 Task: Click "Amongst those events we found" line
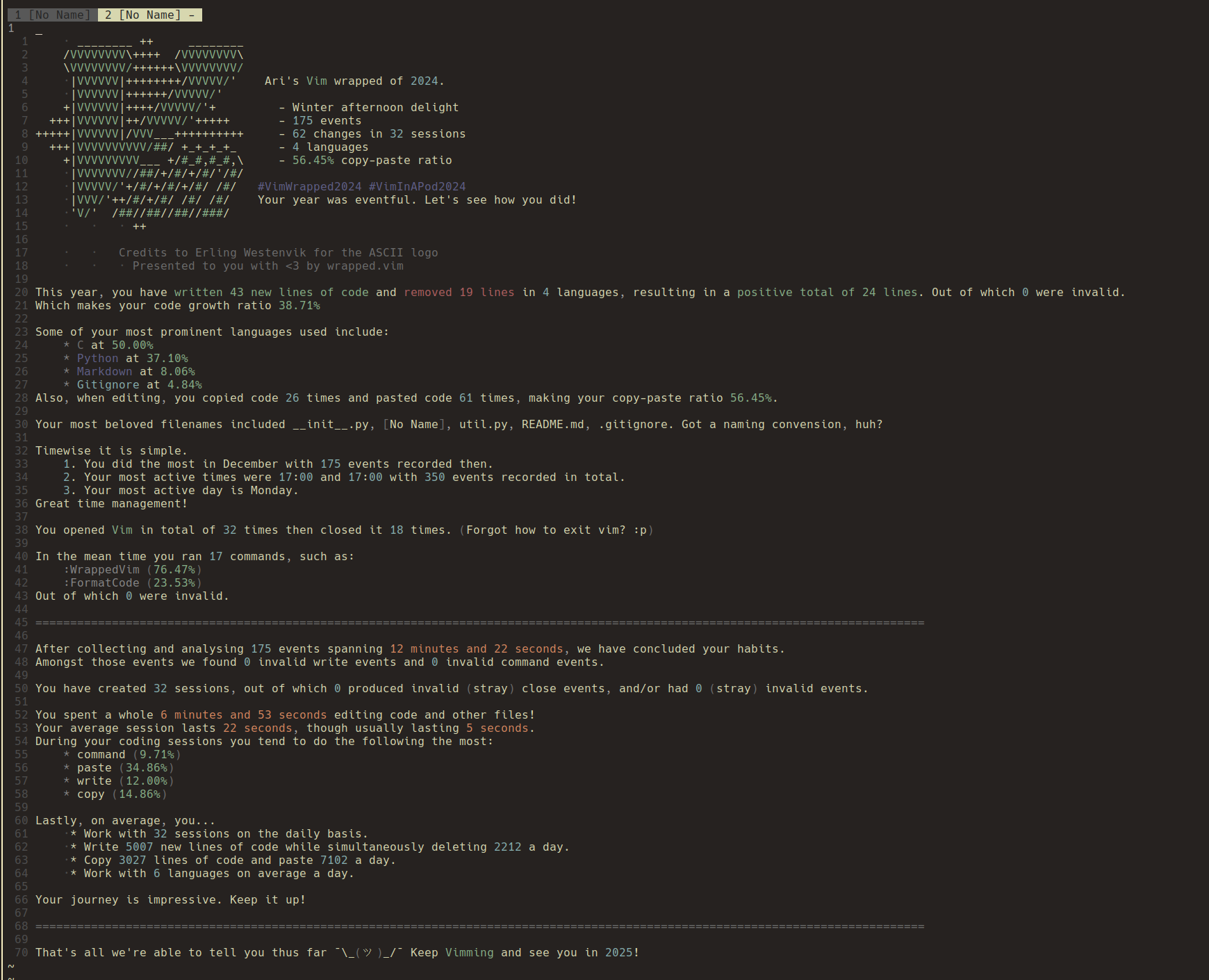point(320,662)
